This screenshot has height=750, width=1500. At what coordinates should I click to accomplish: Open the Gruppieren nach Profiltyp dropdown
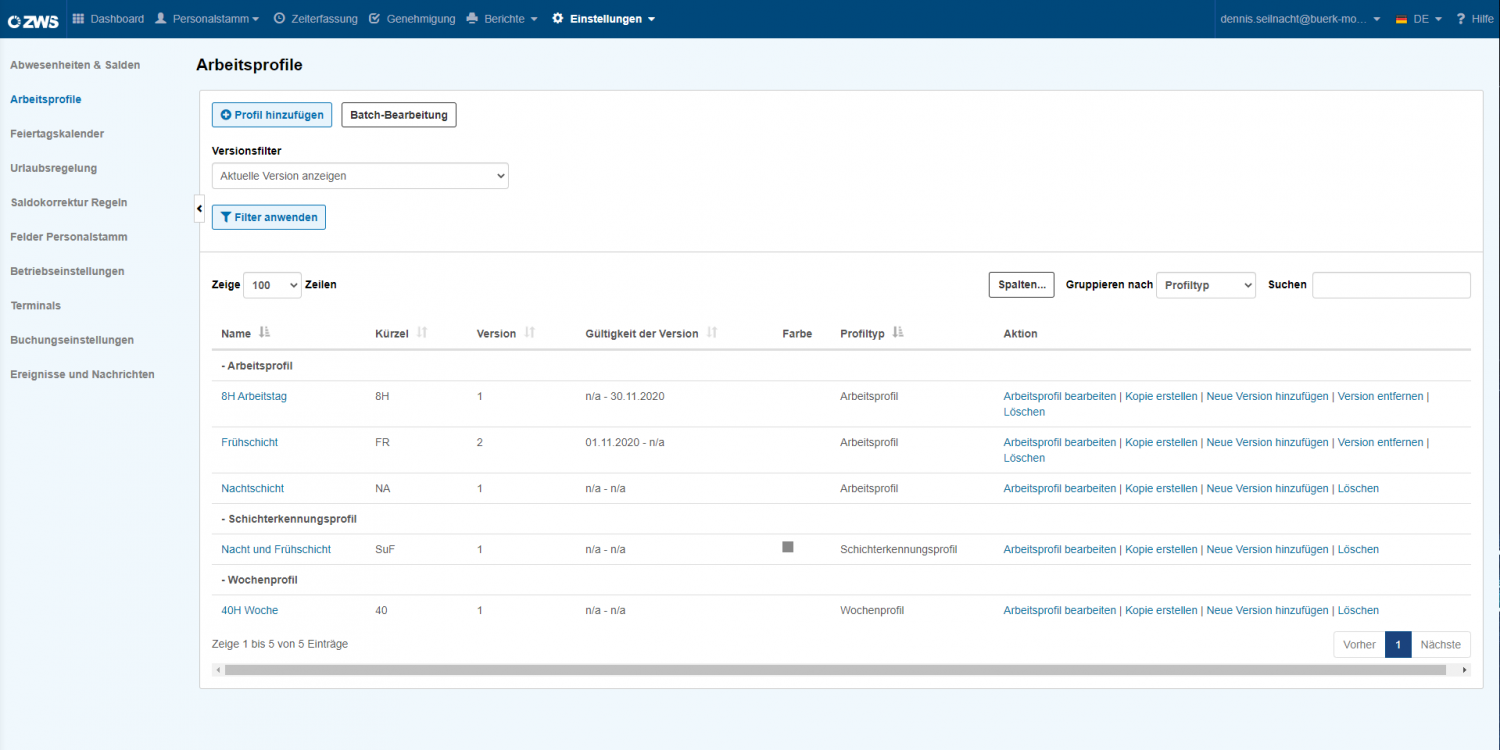coord(1206,285)
